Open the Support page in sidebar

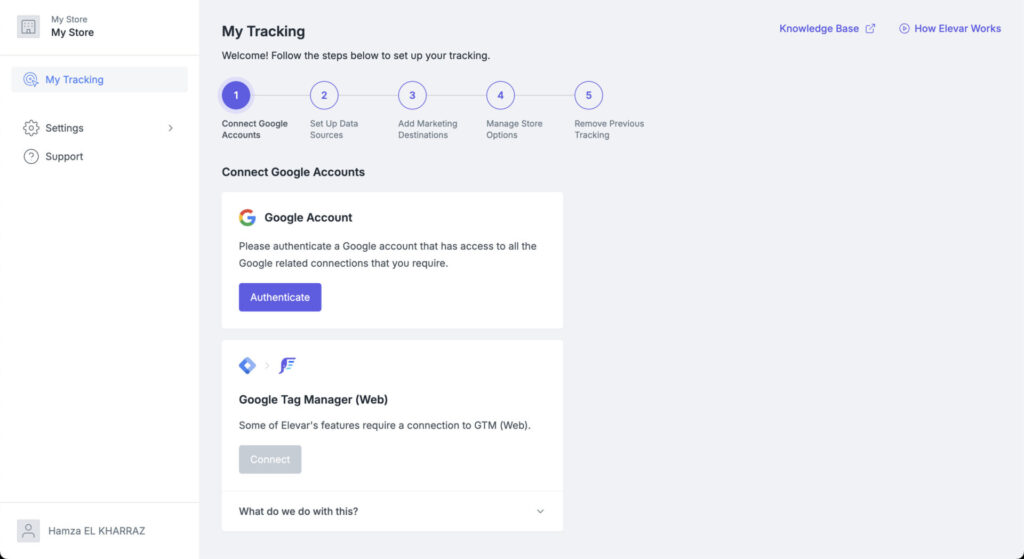[x=64, y=157]
